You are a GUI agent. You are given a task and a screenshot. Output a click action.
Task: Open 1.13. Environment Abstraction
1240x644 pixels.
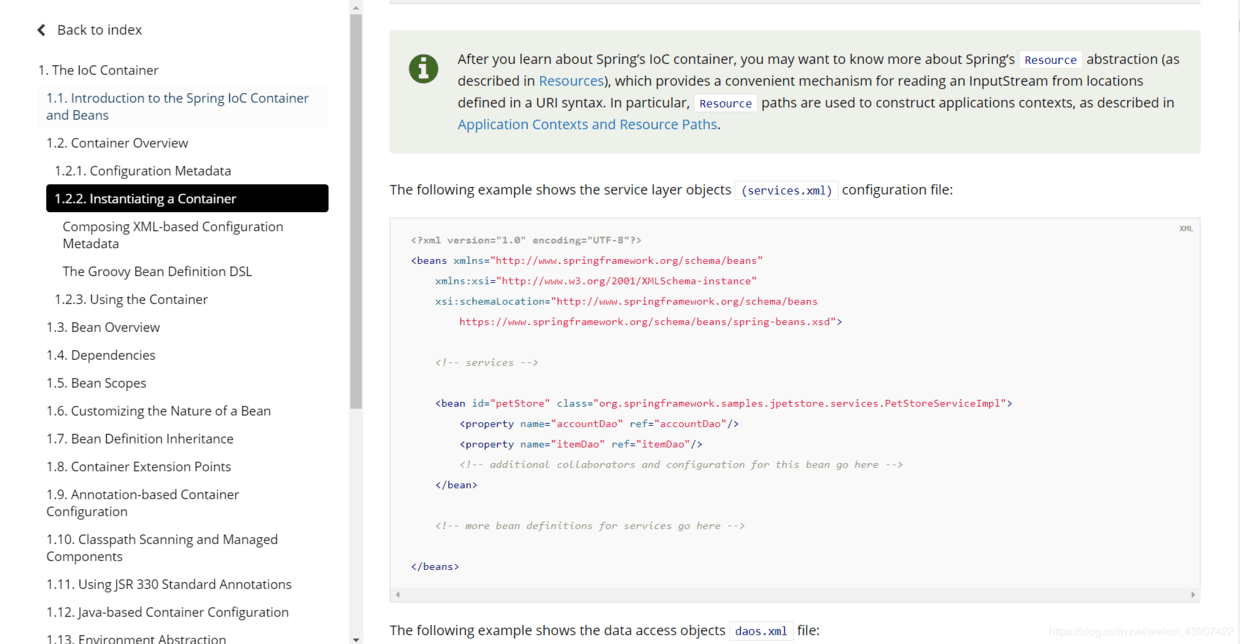pyautogui.click(x=136, y=638)
